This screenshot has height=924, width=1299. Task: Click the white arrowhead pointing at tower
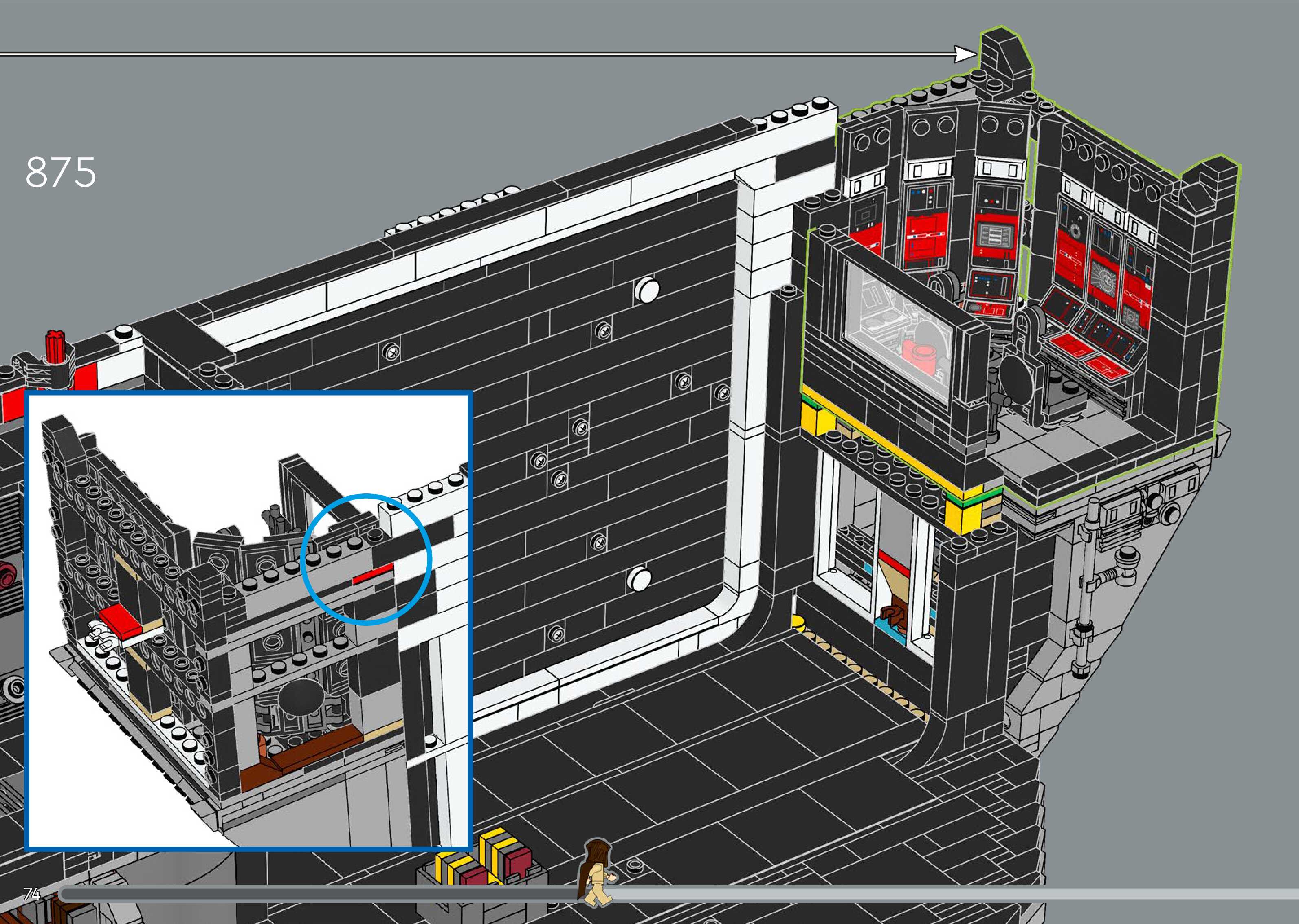point(964,55)
